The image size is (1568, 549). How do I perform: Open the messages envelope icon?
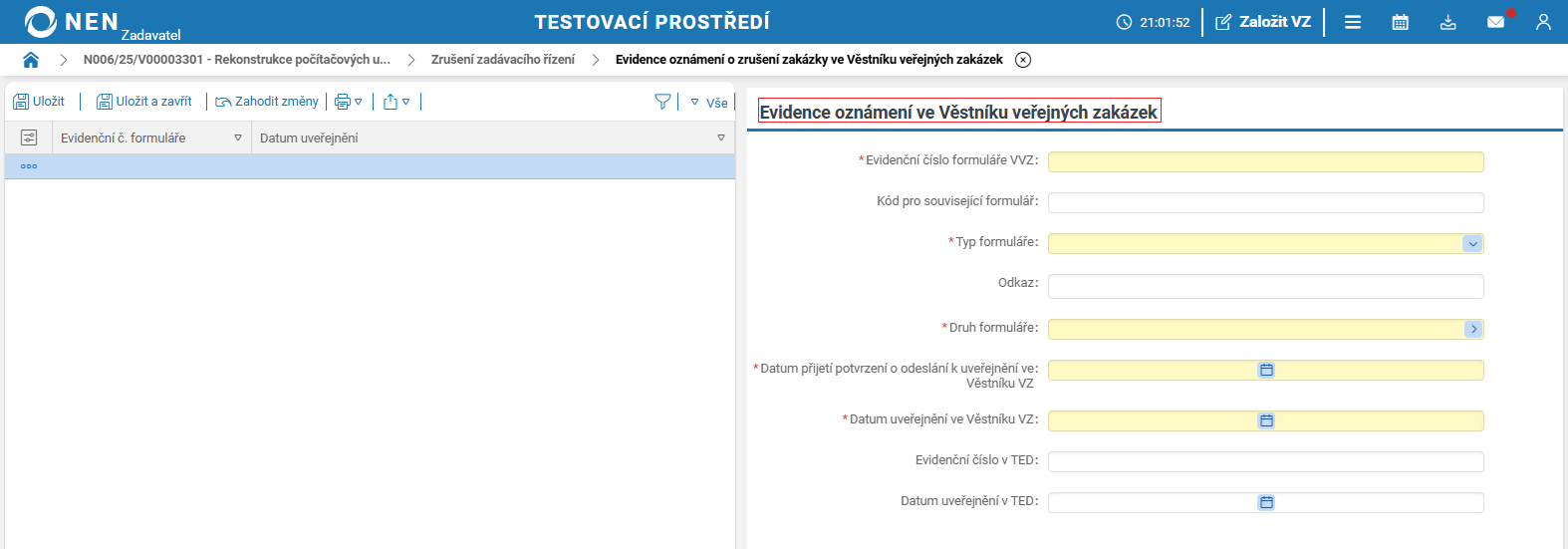[x=1495, y=22]
